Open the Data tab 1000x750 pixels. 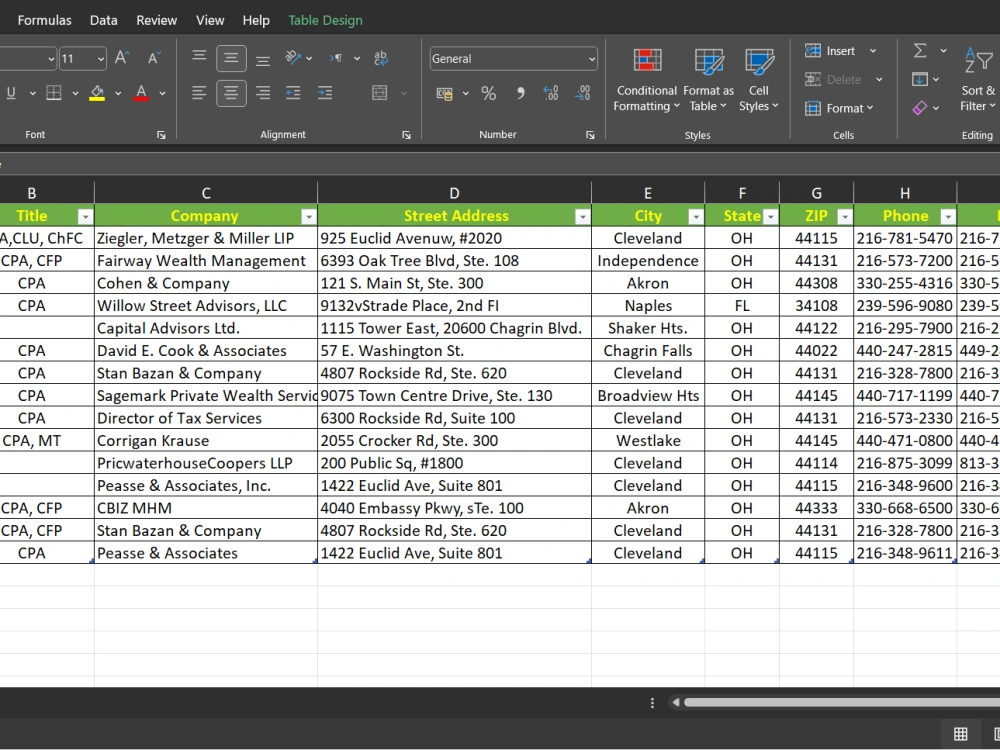pyautogui.click(x=103, y=20)
